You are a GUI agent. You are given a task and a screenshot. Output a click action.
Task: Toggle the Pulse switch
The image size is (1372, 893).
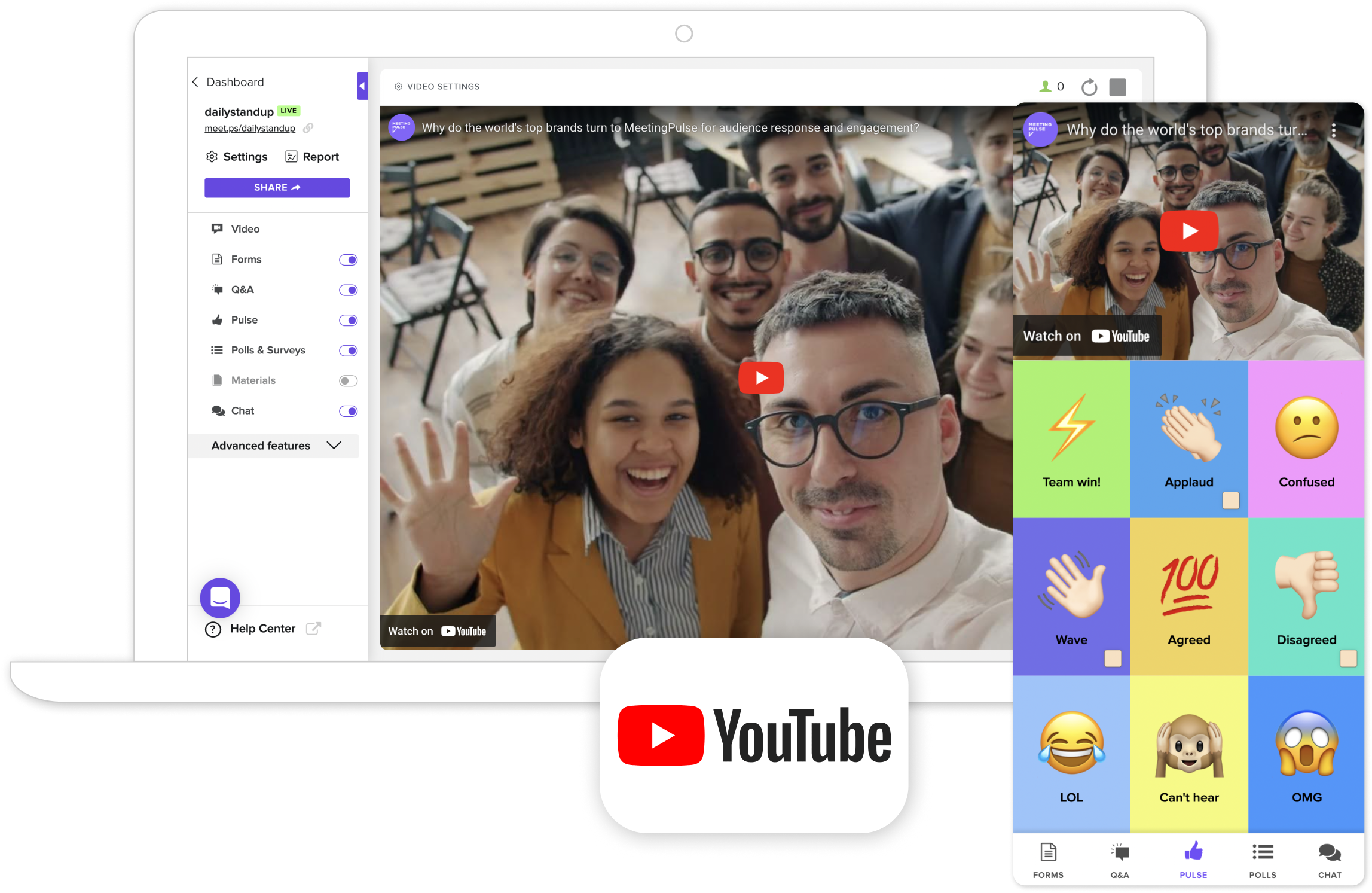click(349, 321)
